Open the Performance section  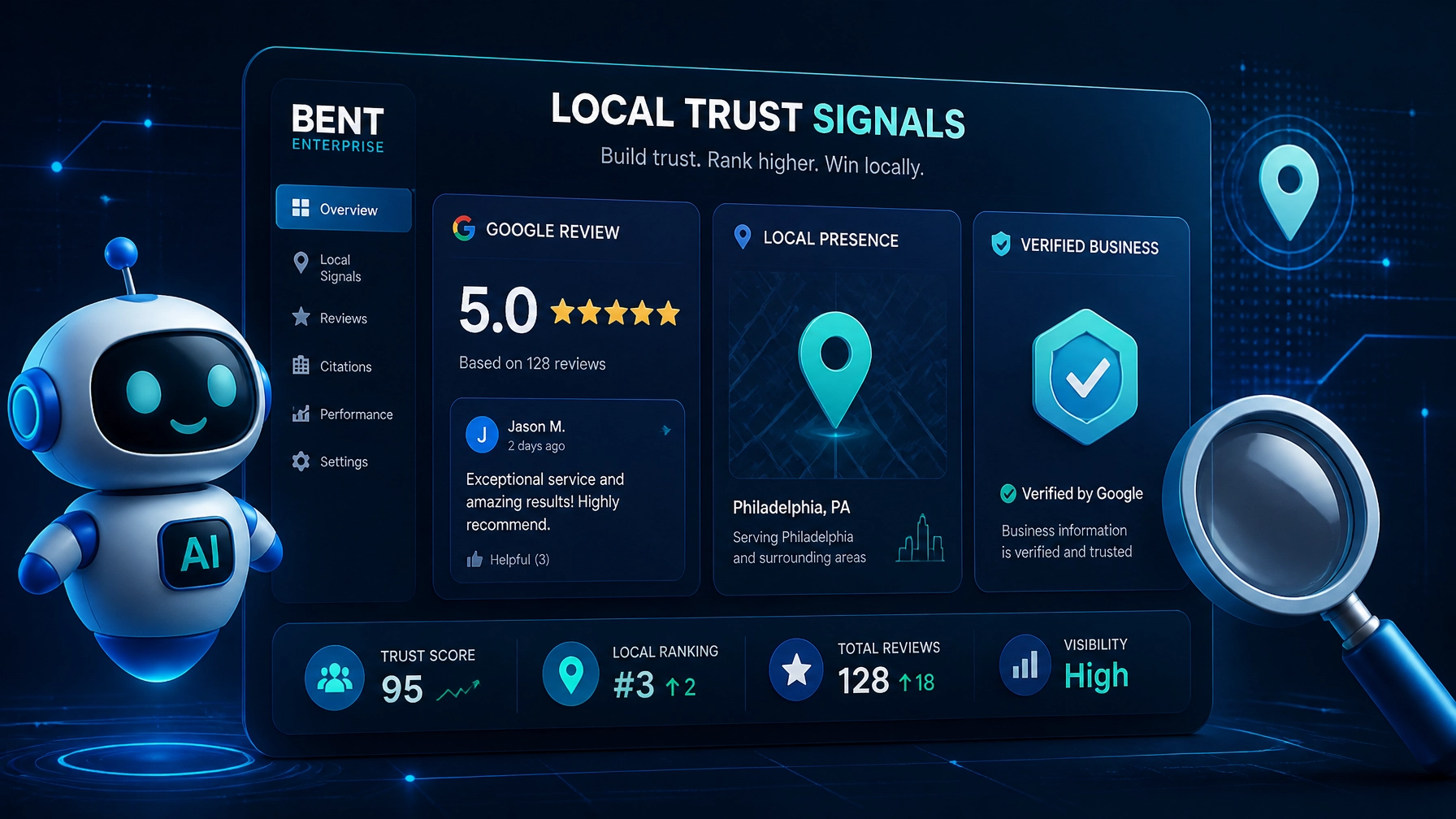pos(356,414)
